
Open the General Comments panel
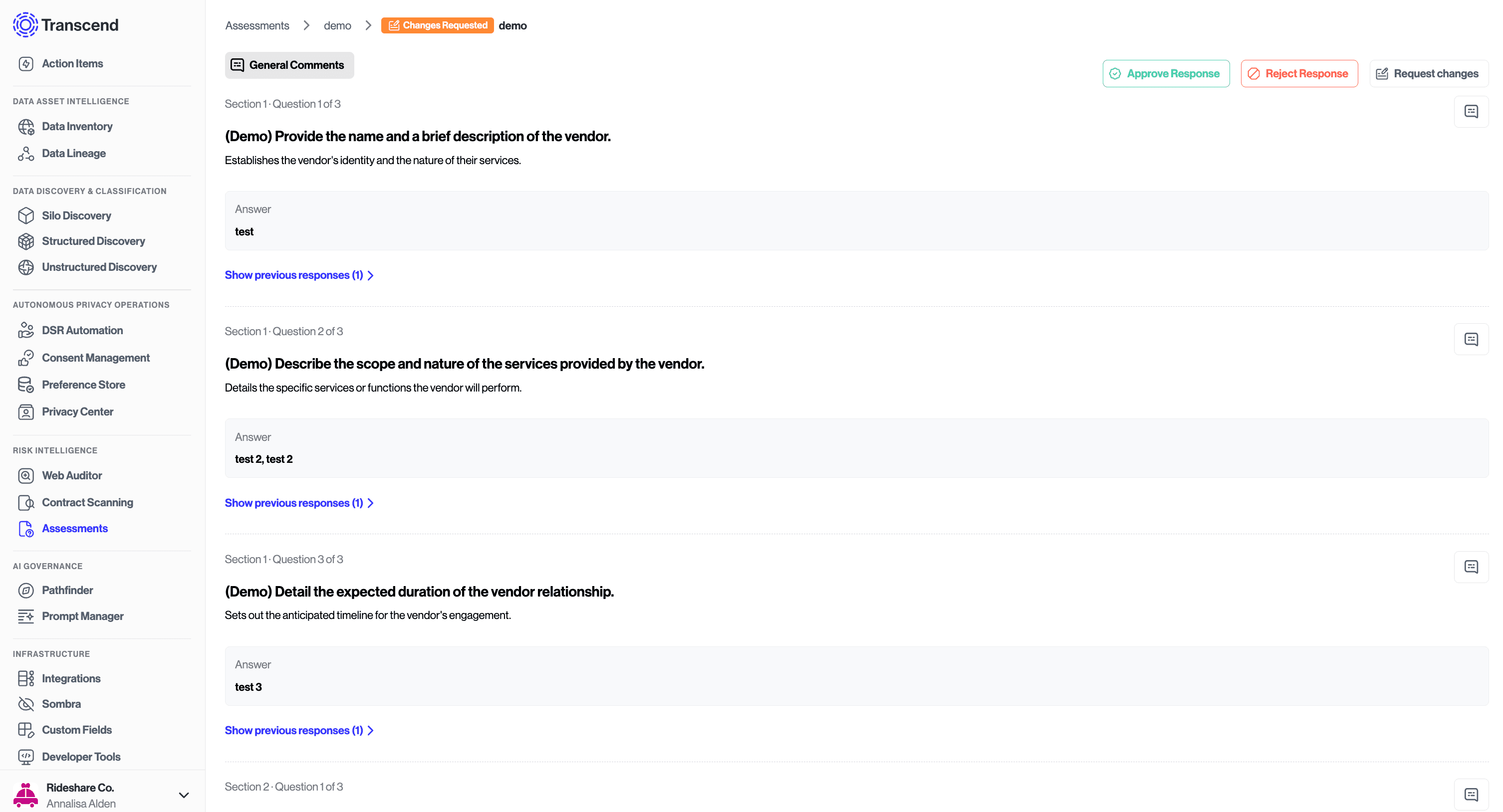pos(289,65)
